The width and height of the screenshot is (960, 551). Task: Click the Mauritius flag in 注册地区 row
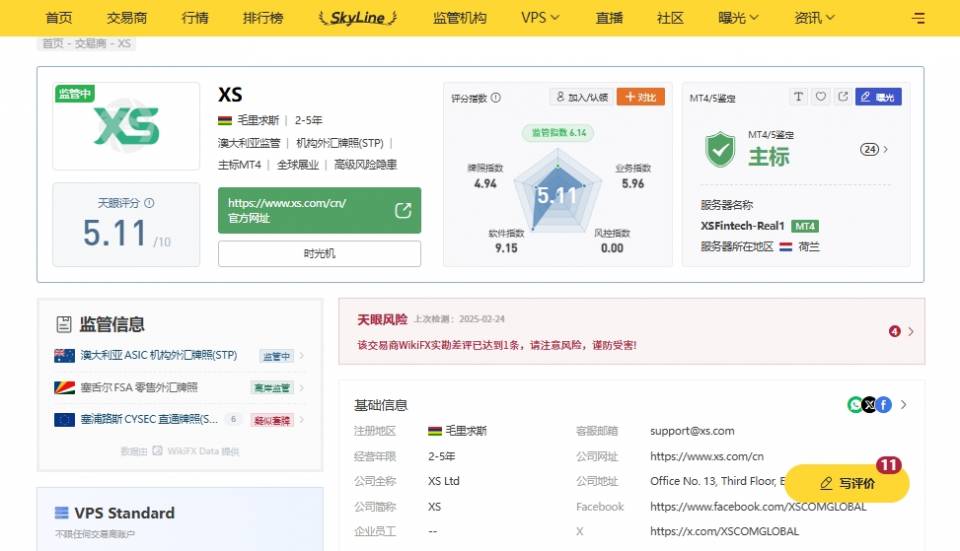pos(434,431)
